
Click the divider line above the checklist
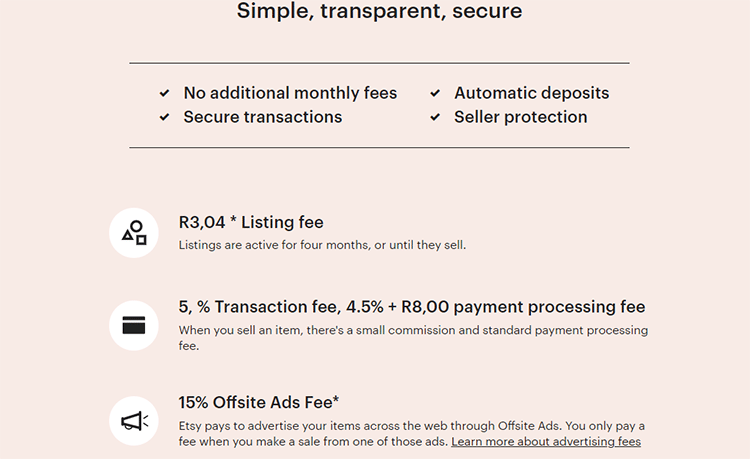[x=379, y=63]
